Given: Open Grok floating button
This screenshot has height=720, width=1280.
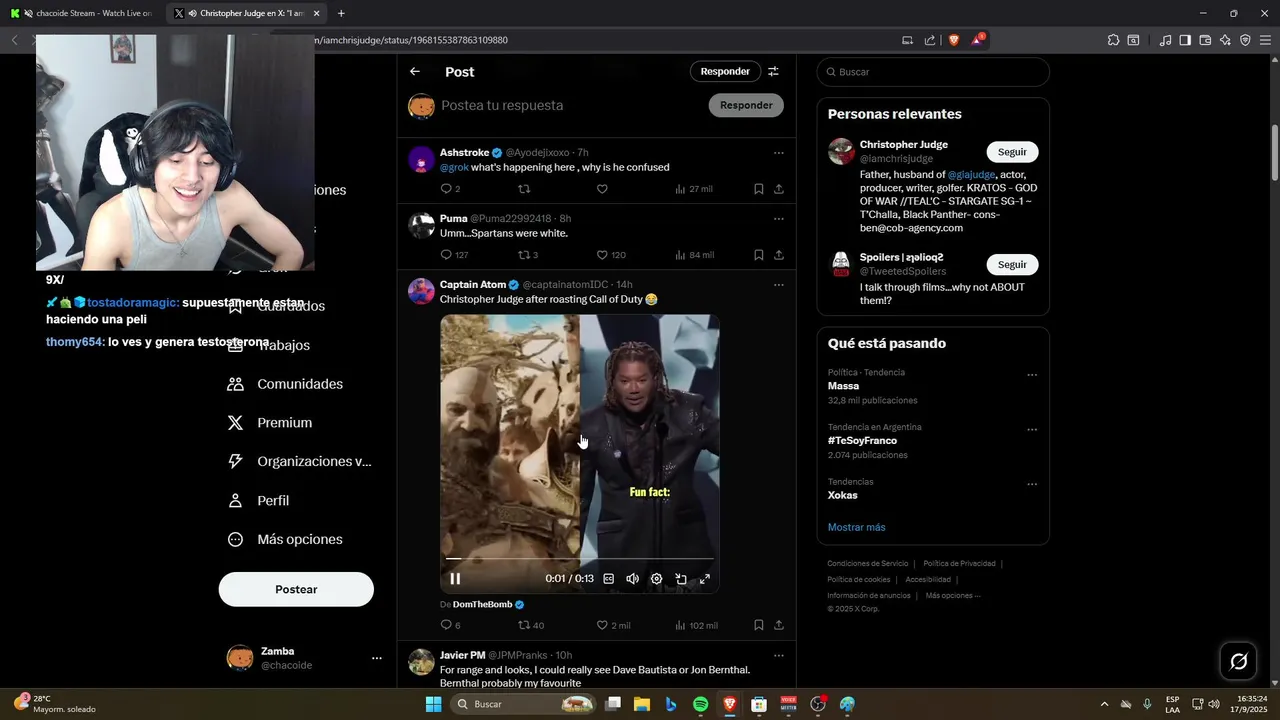Looking at the screenshot, I should [1238, 661].
